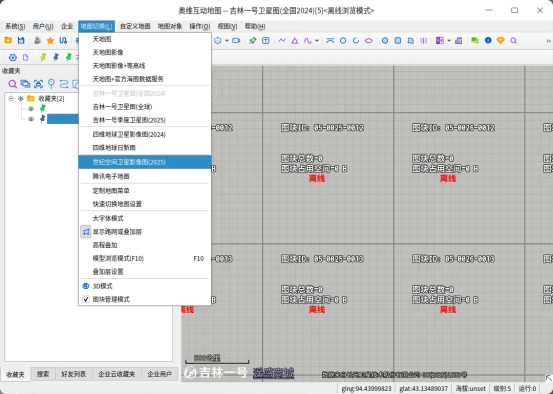Click the purple split-panel layout icon
Screen dimensions: 553x394
click(x=440, y=41)
